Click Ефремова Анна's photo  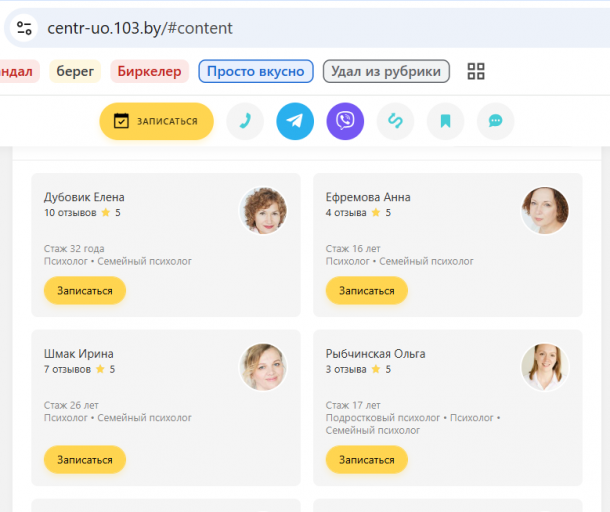(x=545, y=210)
